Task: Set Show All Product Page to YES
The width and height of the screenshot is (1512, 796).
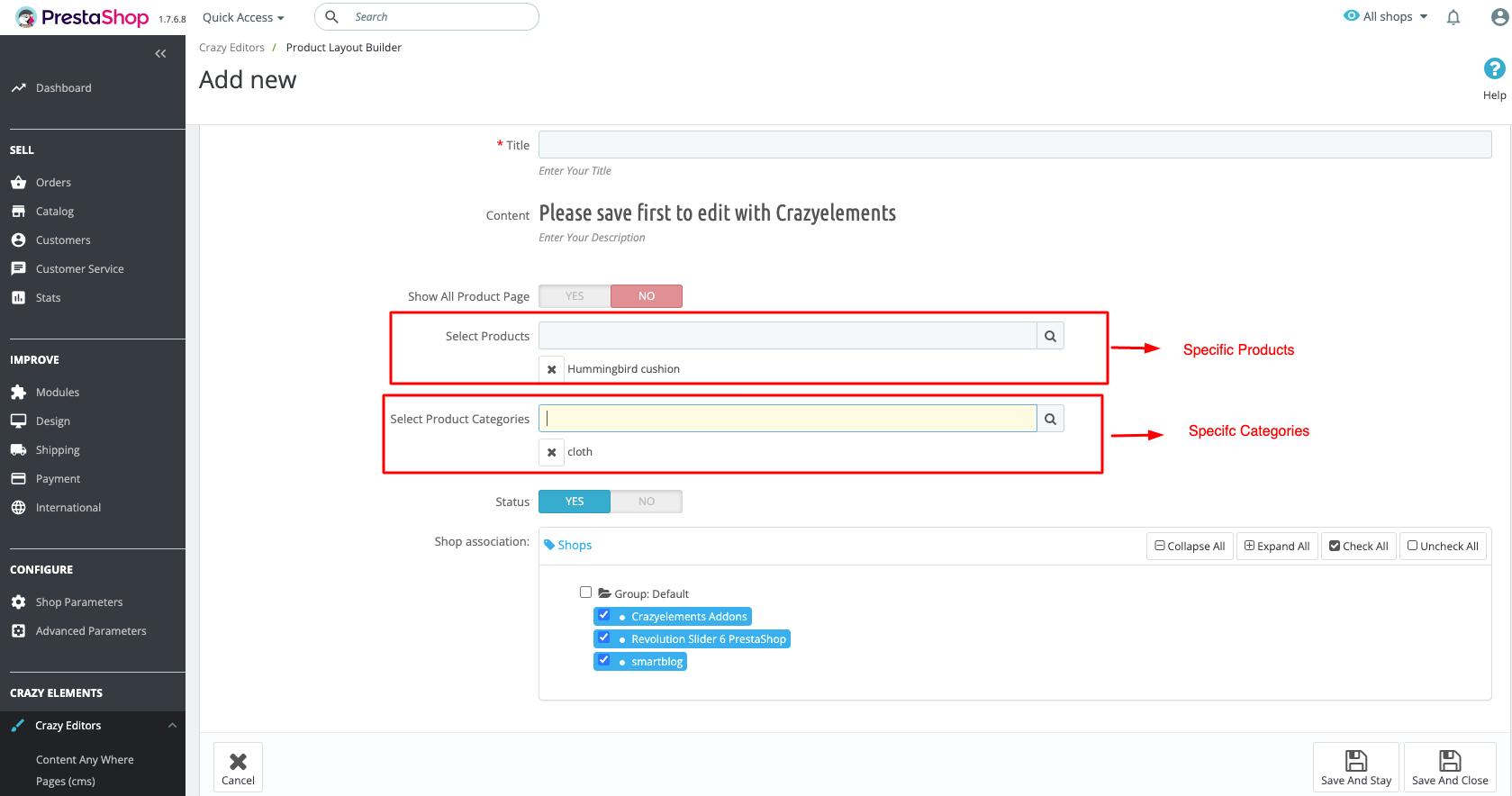Action: coord(575,296)
